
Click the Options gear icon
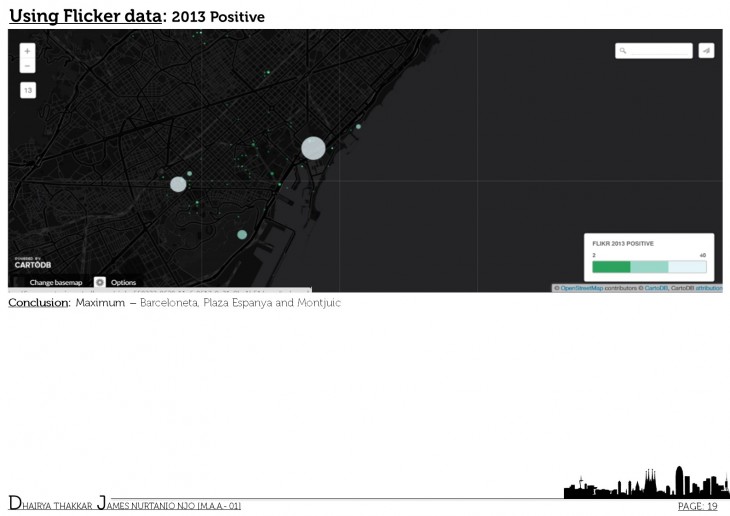click(x=100, y=283)
